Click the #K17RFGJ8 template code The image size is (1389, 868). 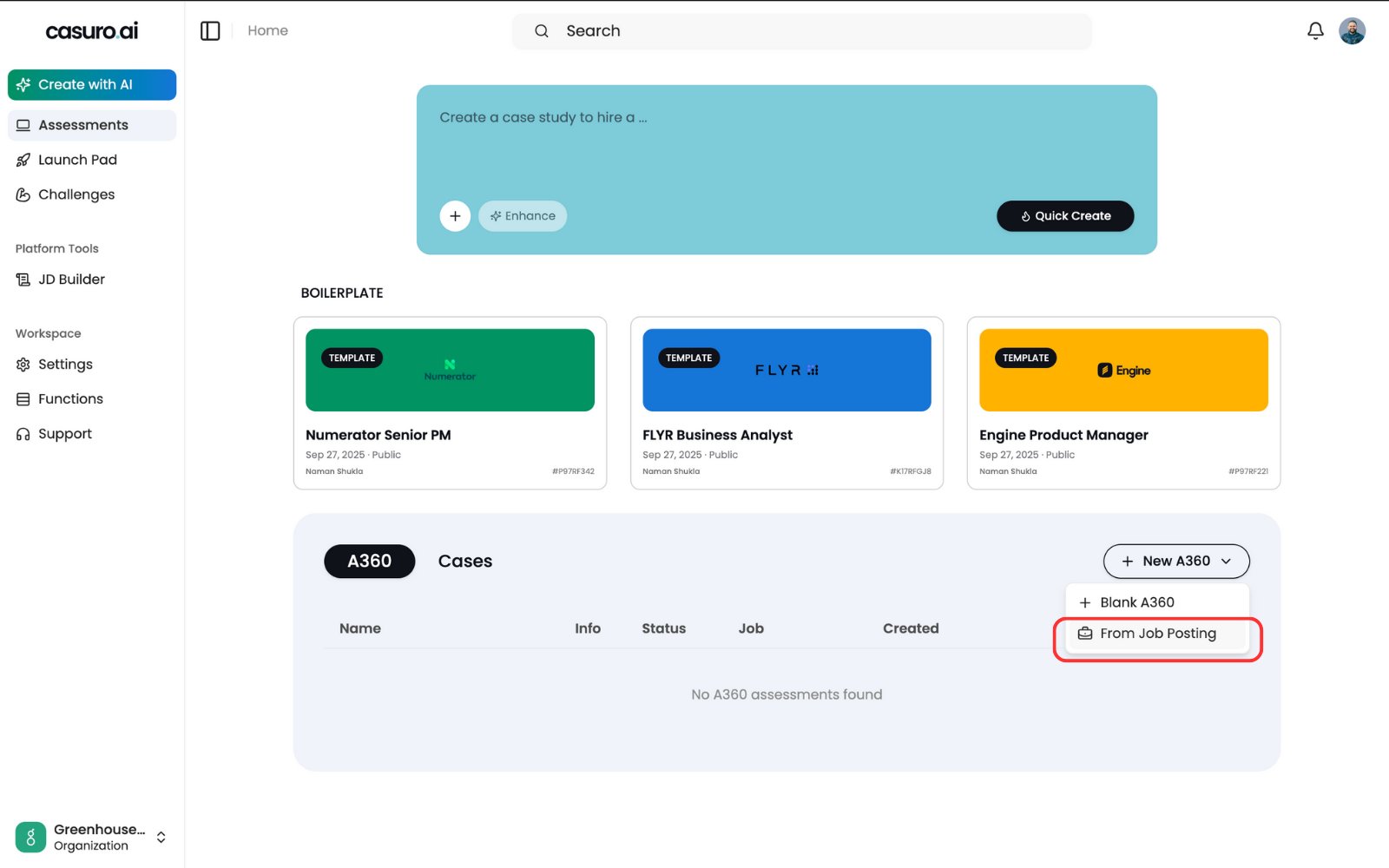tap(910, 471)
